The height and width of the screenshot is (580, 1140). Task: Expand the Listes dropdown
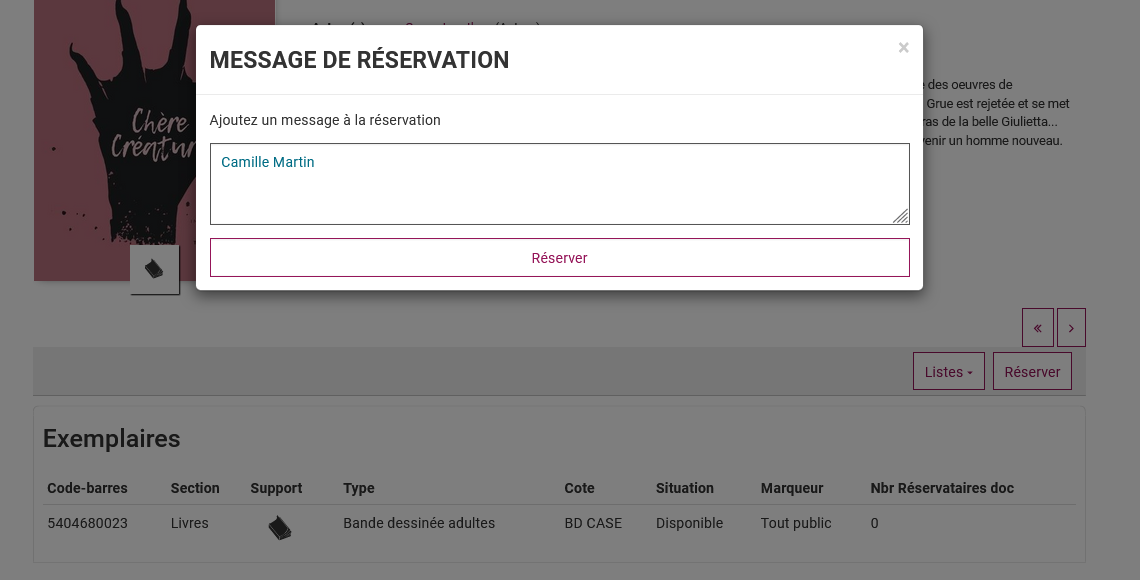pyautogui.click(x=948, y=372)
